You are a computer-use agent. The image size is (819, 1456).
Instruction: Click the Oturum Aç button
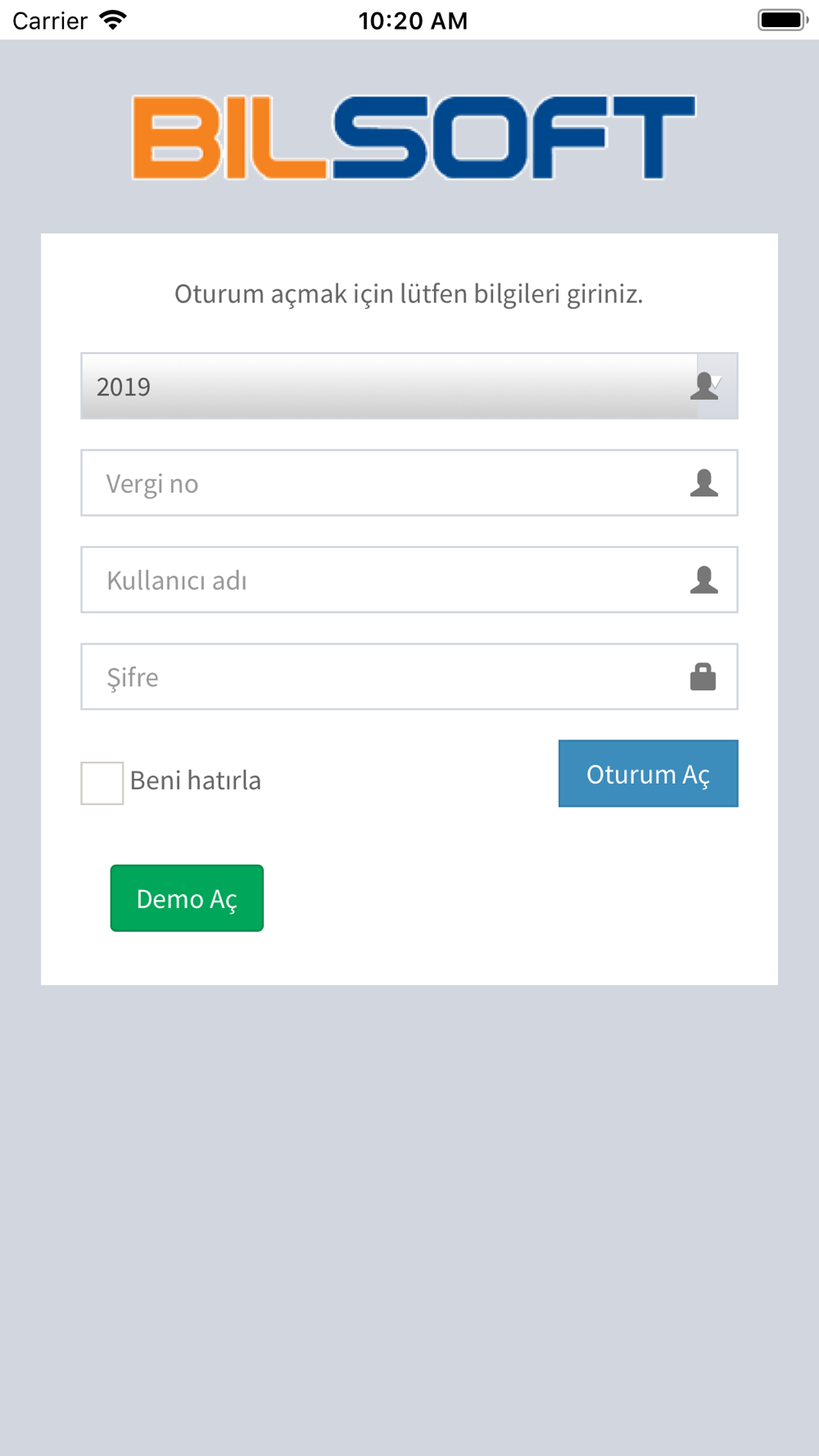[649, 774]
